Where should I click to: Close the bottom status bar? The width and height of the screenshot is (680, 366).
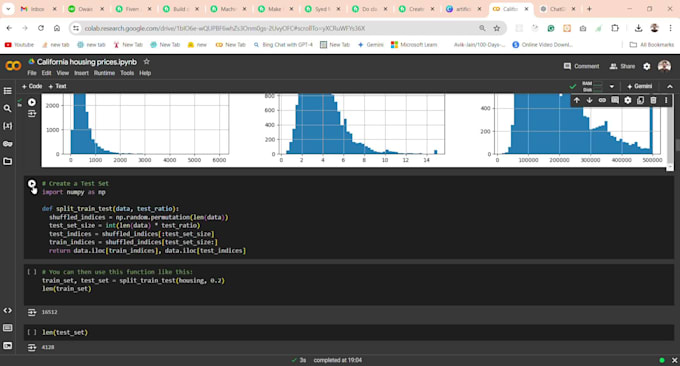coord(674,360)
